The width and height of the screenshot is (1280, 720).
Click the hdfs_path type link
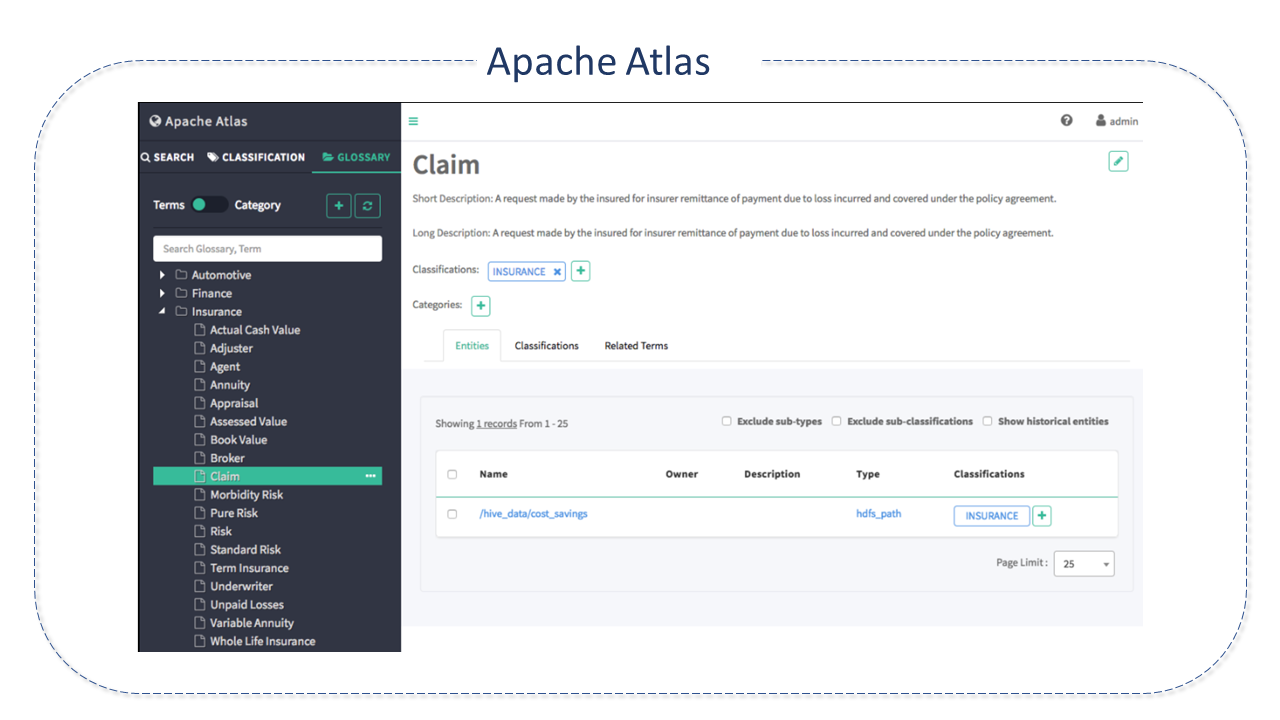coord(878,514)
